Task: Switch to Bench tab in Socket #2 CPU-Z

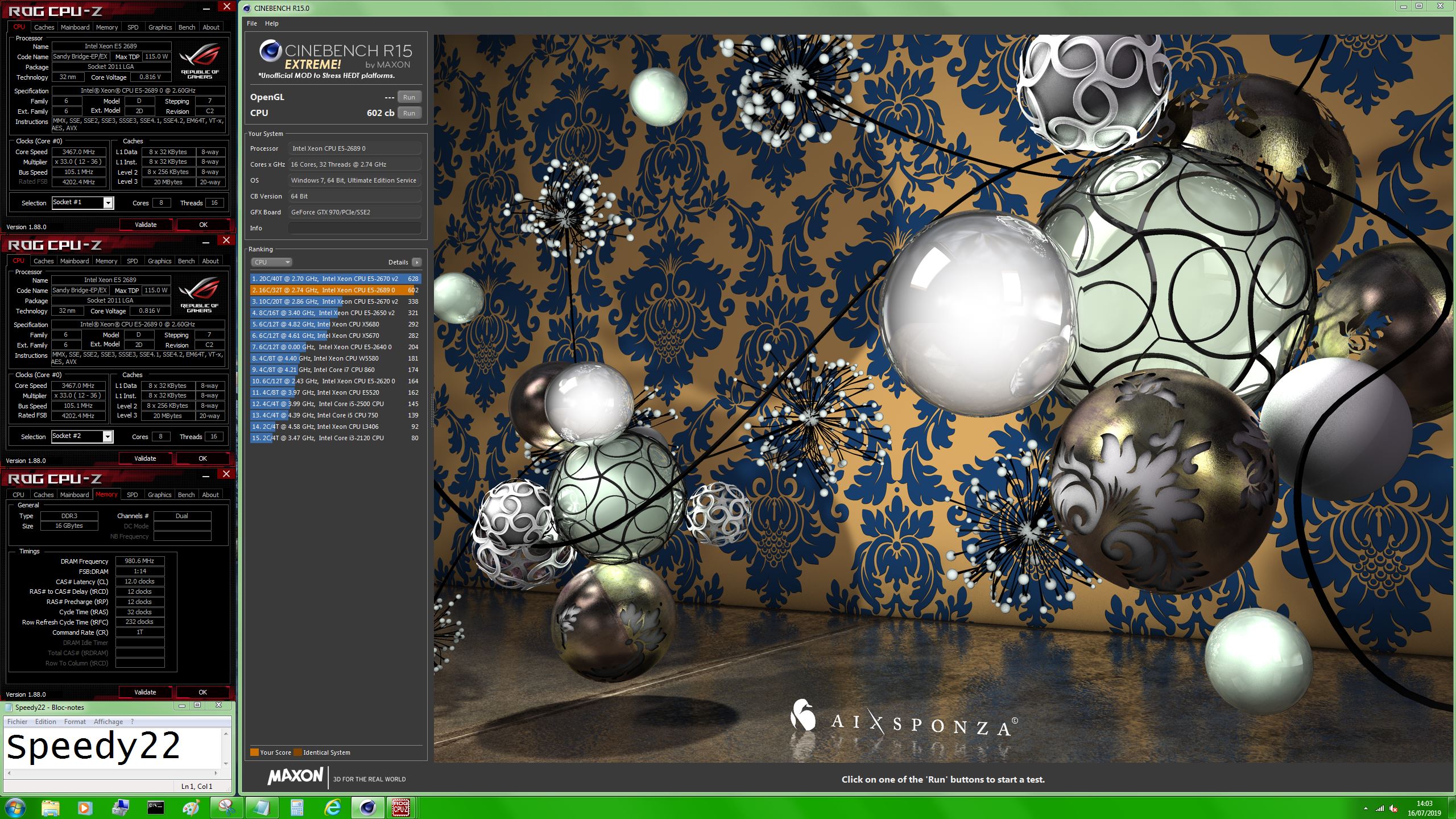Action: point(187,261)
